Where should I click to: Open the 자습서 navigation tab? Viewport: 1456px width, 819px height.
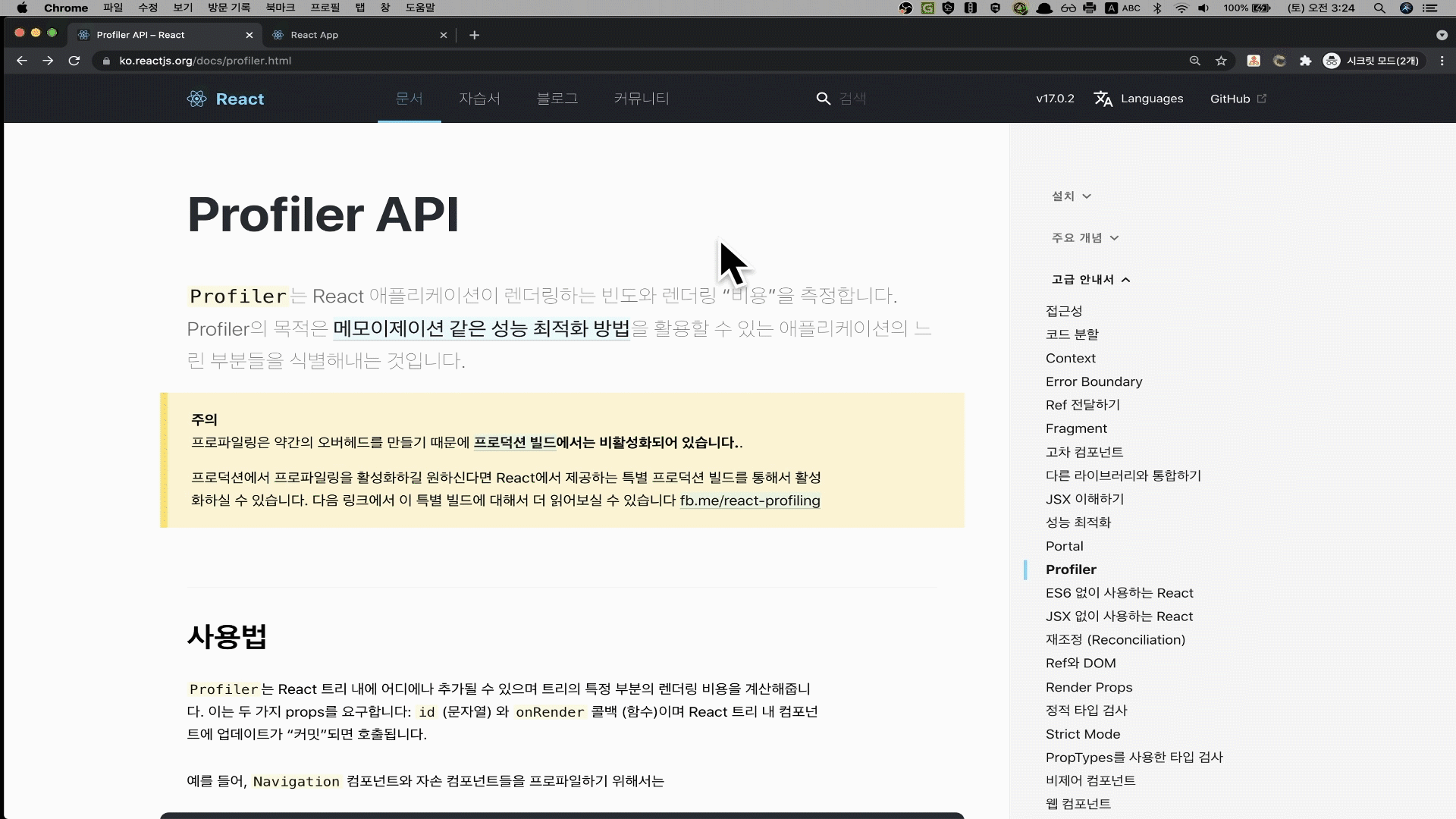[x=479, y=99]
